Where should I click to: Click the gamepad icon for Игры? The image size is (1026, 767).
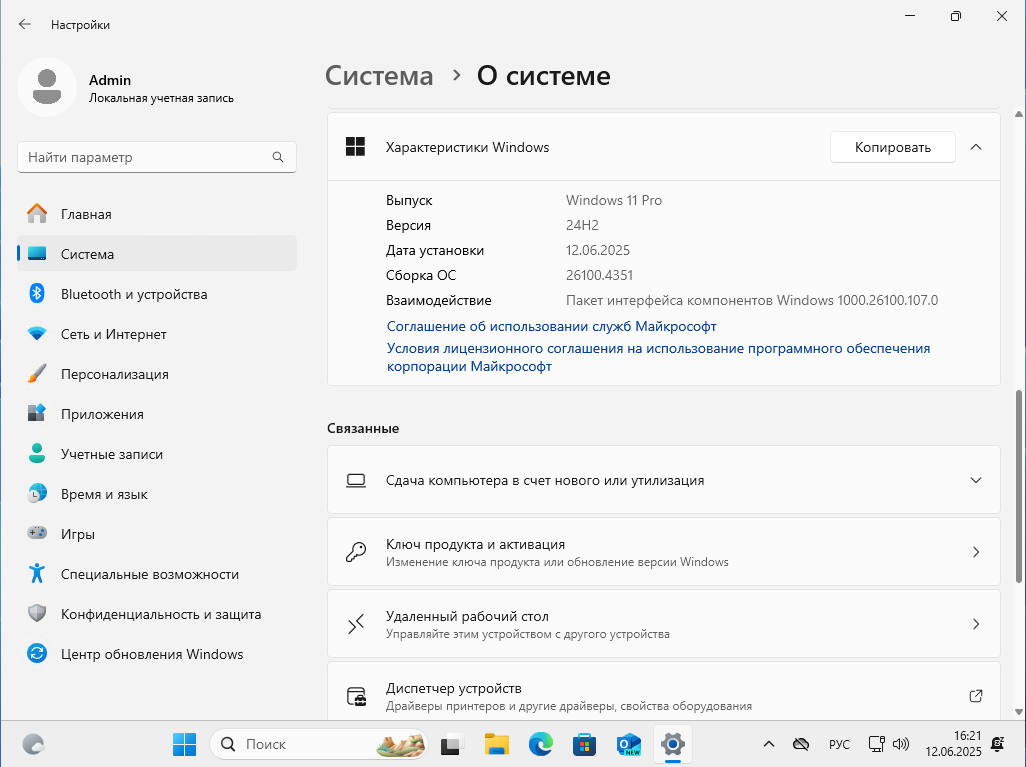[37, 533]
